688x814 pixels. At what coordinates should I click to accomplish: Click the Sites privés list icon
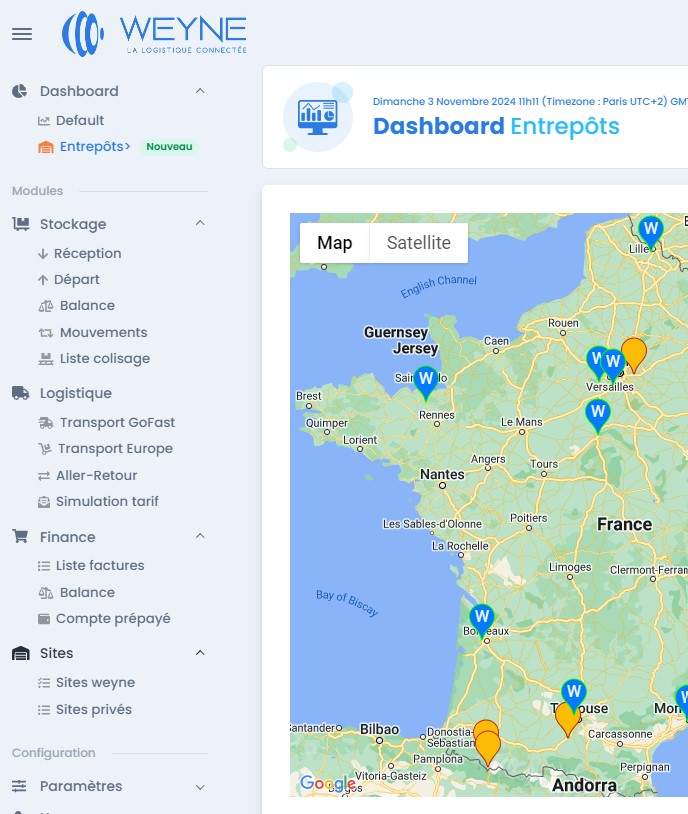click(x=44, y=710)
